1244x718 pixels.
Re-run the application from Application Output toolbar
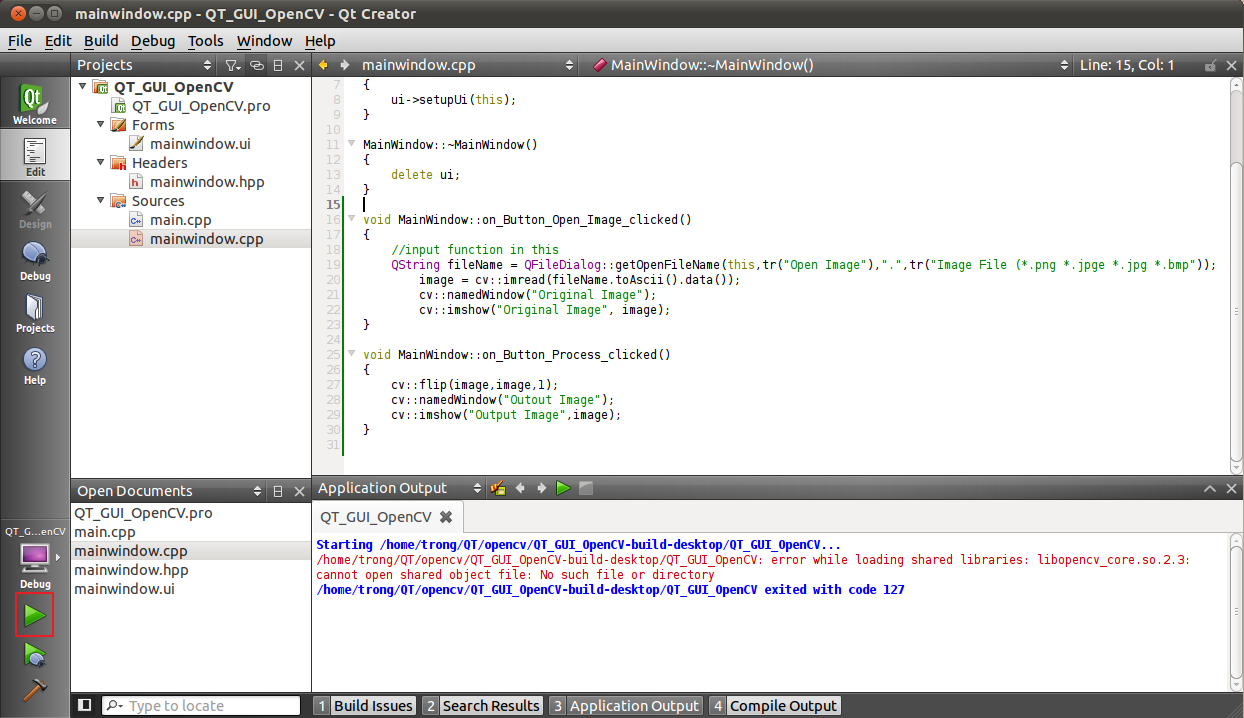(x=564, y=488)
